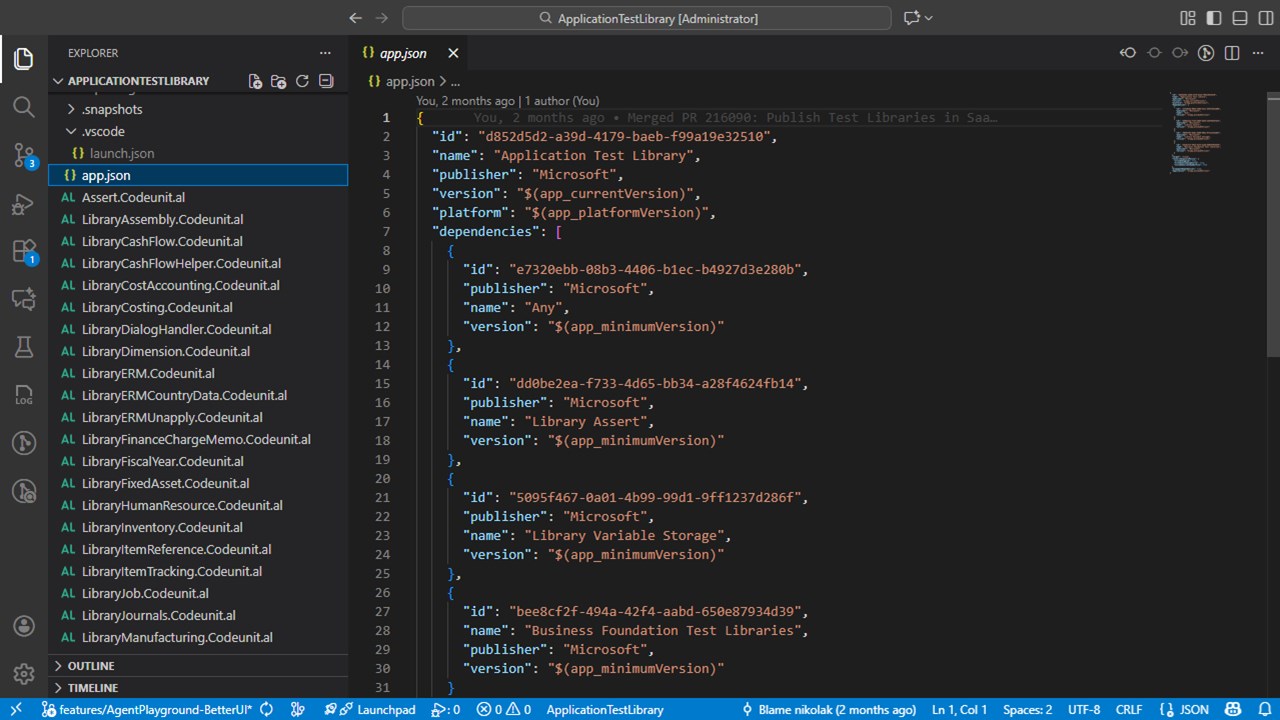This screenshot has height=720, width=1280.
Task: Toggle the secondary side bar layout button
Action: [x=1265, y=18]
